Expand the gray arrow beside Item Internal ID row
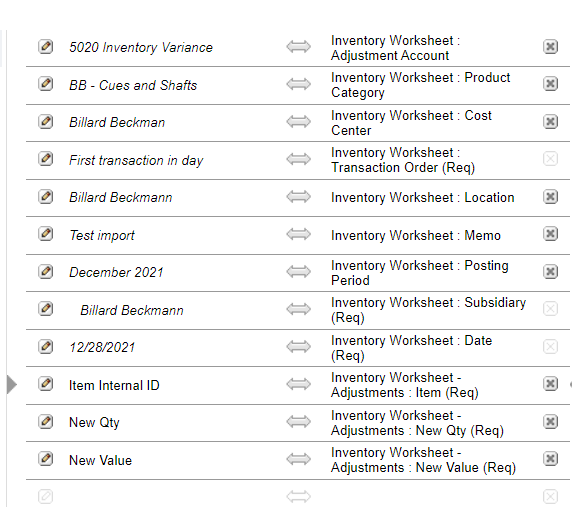This screenshot has height=507, width=572. coord(12,384)
